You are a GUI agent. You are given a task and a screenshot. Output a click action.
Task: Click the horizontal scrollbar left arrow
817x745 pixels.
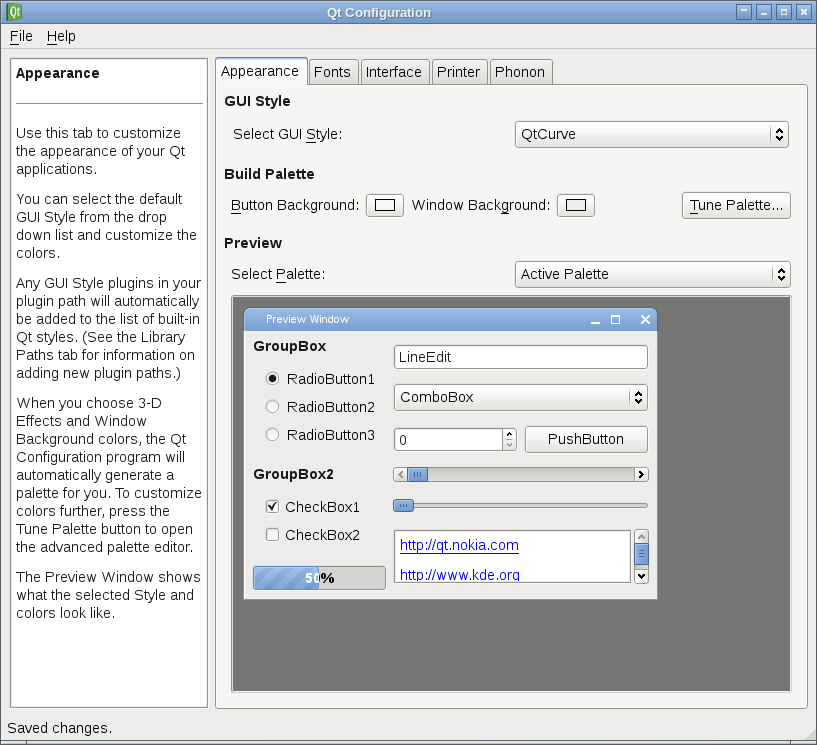[x=400, y=475]
